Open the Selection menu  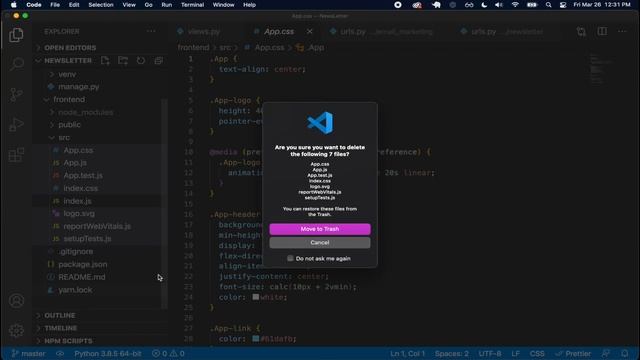(101, 5)
